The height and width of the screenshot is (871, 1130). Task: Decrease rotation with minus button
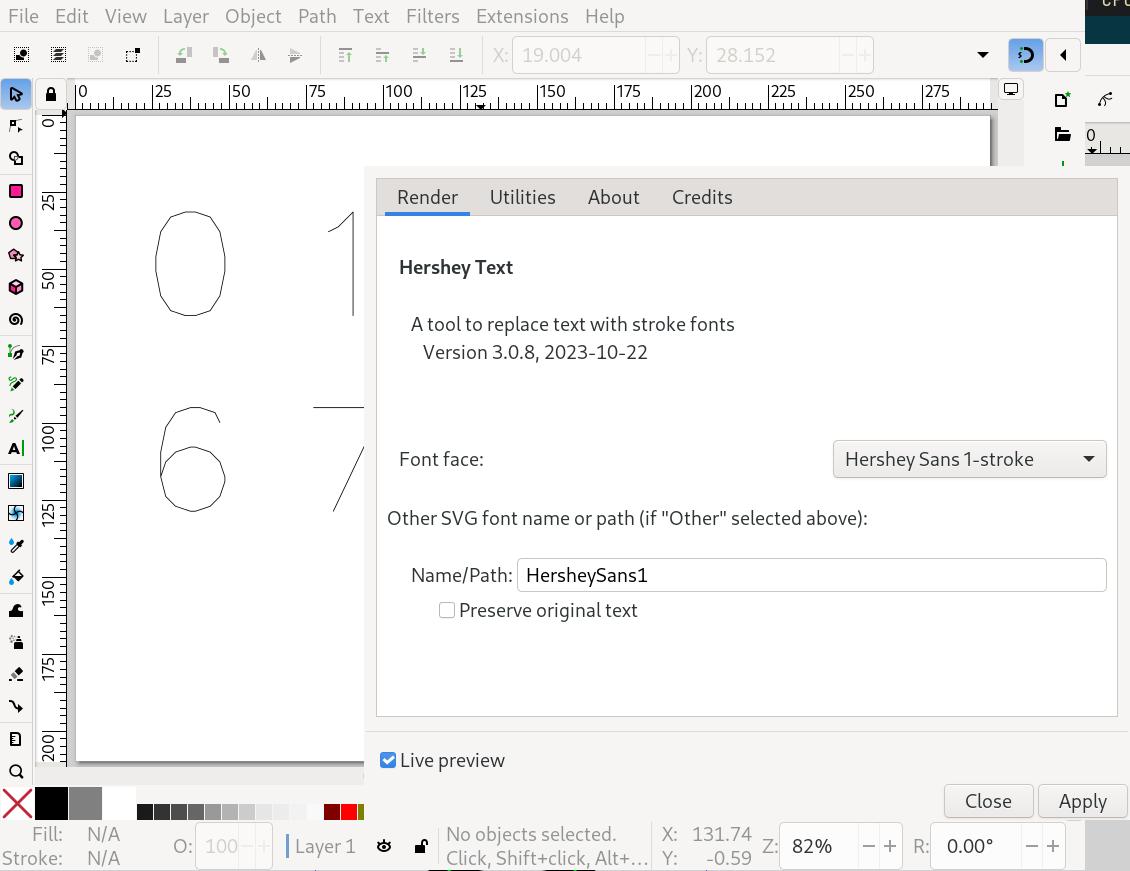[x=1032, y=847]
